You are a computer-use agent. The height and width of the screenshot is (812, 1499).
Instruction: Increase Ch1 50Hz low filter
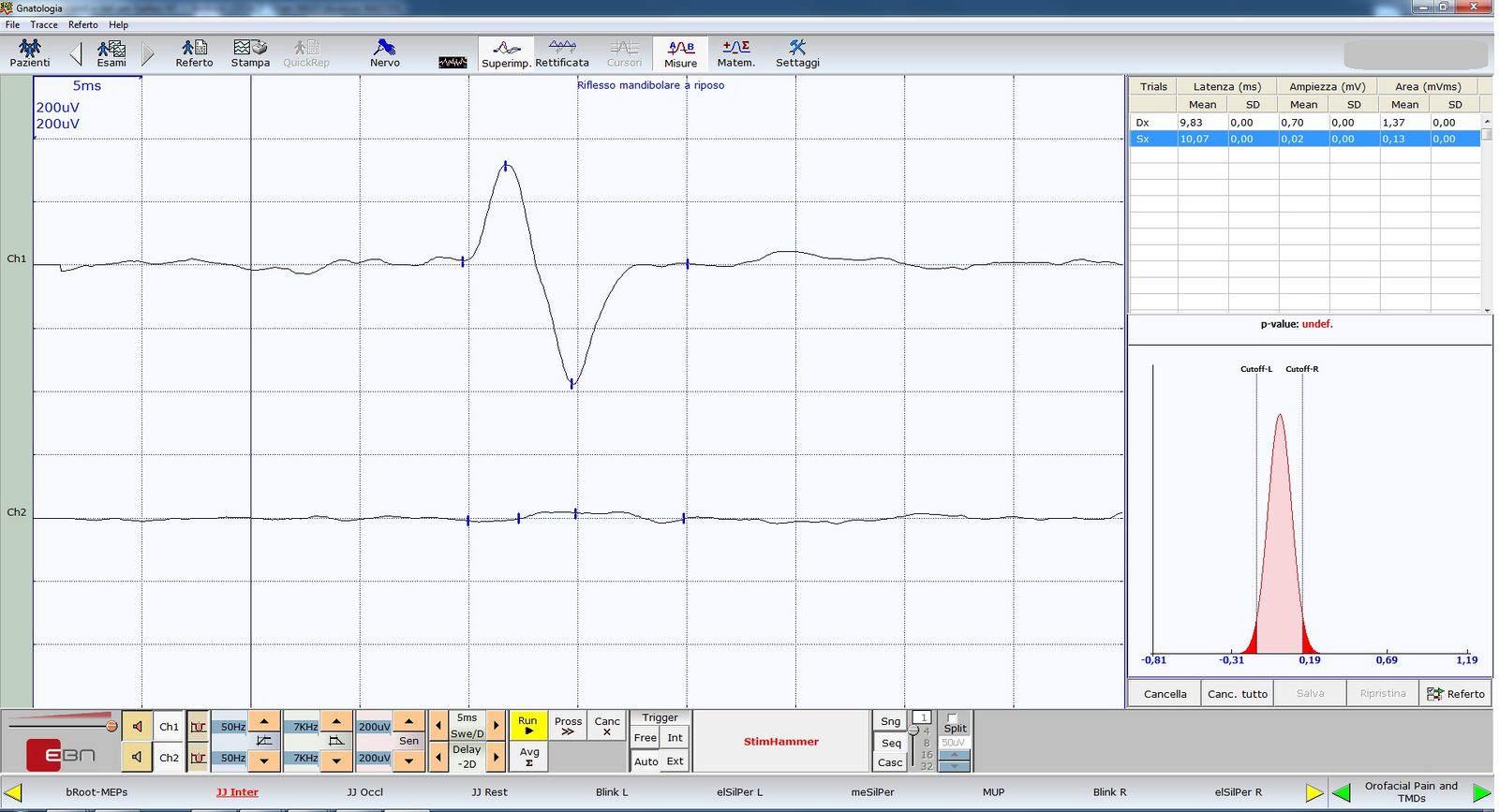(x=264, y=721)
